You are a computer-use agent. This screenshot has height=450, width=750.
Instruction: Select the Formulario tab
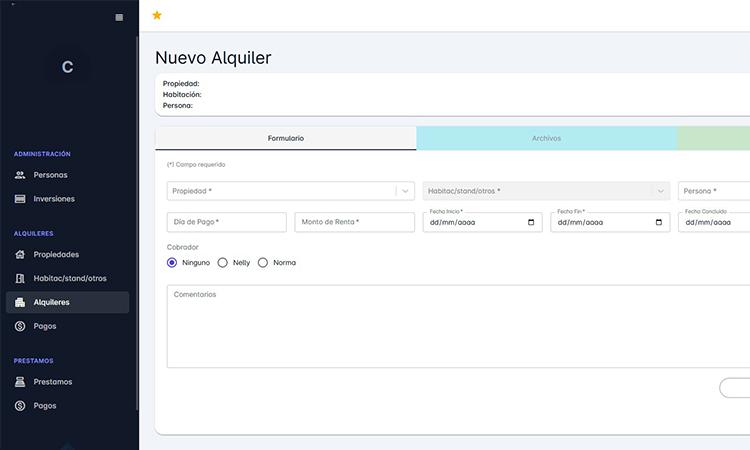pyautogui.click(x=286, y=138)
